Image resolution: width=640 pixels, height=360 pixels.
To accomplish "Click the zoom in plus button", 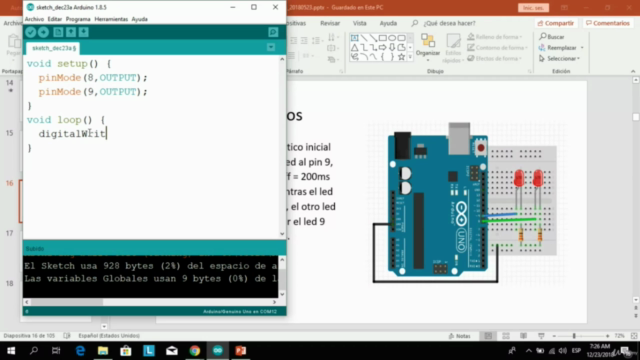I will [607, 336].
